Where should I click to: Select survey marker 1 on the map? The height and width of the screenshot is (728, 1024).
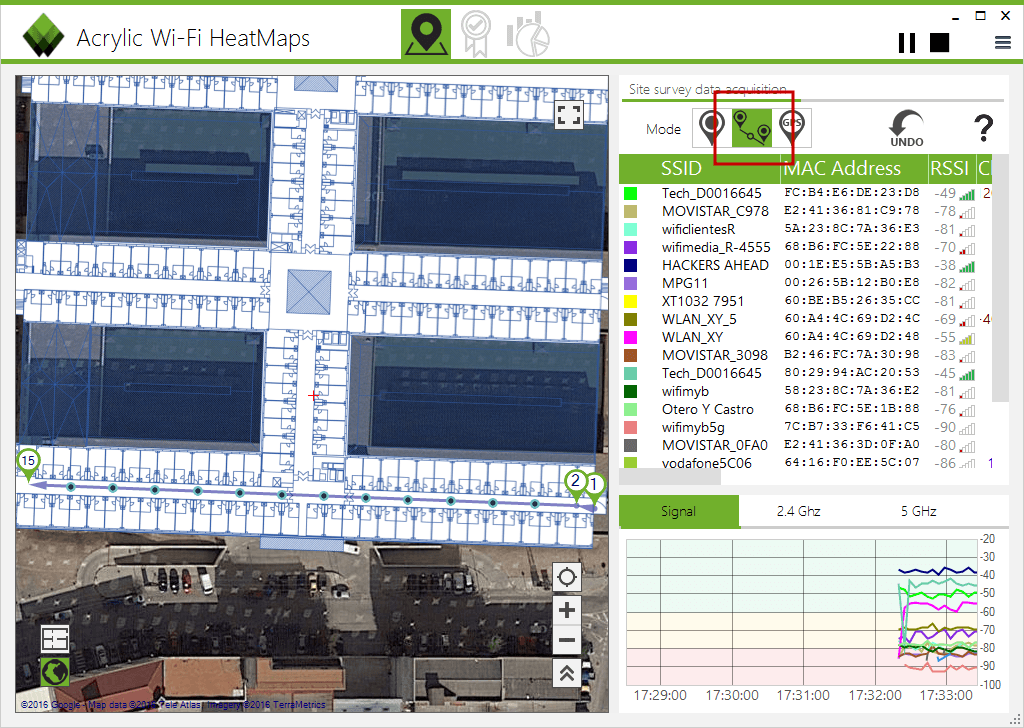click(594, 488)
